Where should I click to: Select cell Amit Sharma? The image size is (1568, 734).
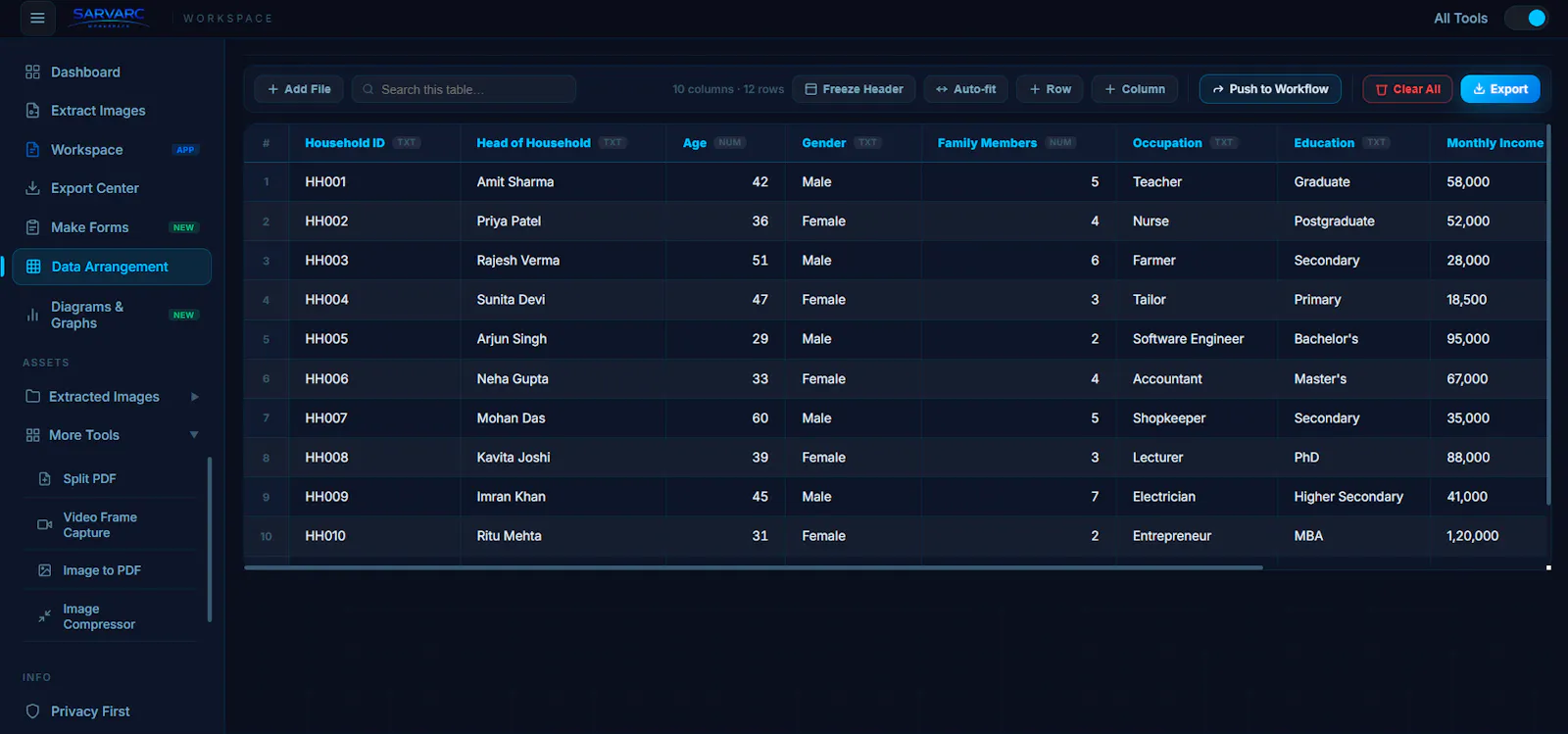tap(563, 182)
